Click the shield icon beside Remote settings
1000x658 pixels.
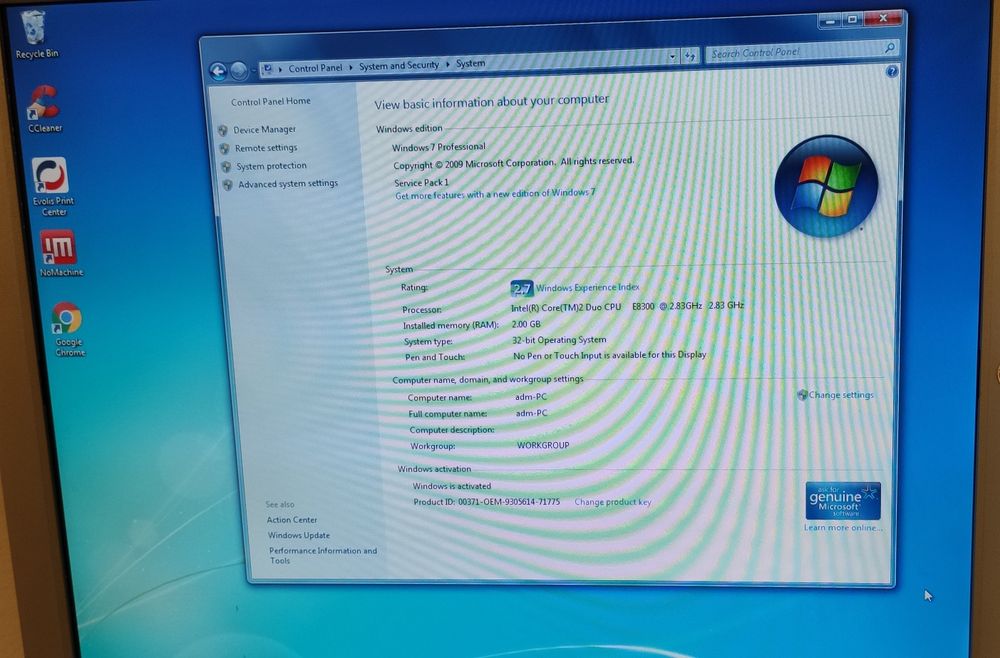[224, 149]
